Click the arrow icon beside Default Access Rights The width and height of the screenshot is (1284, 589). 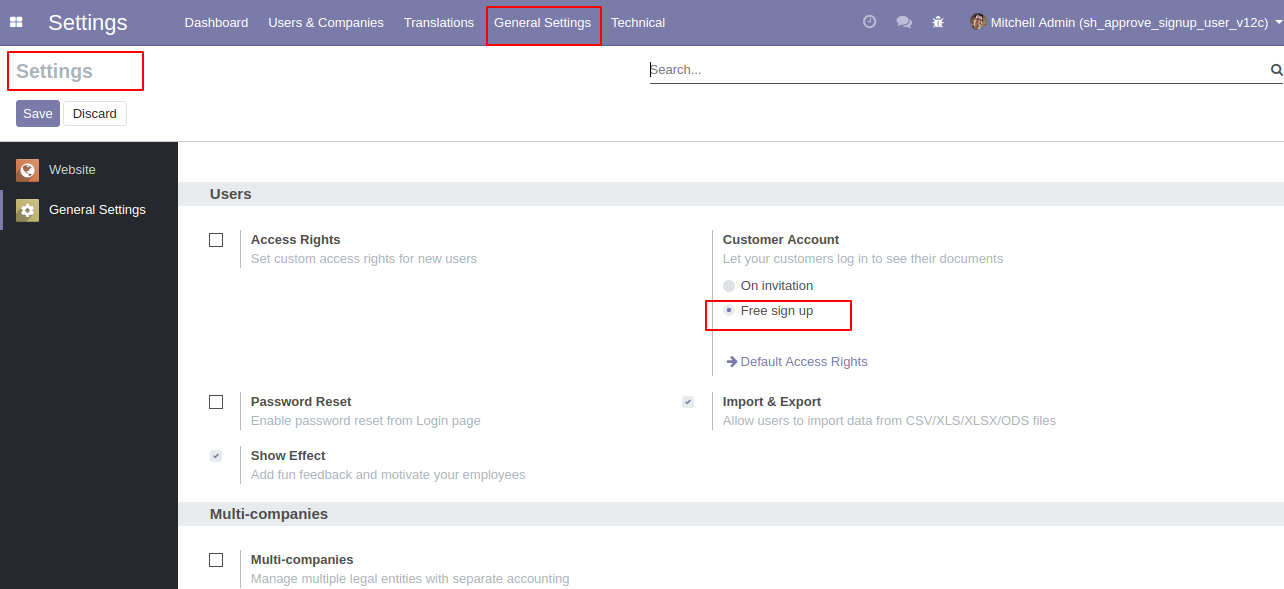coord(732,362)
